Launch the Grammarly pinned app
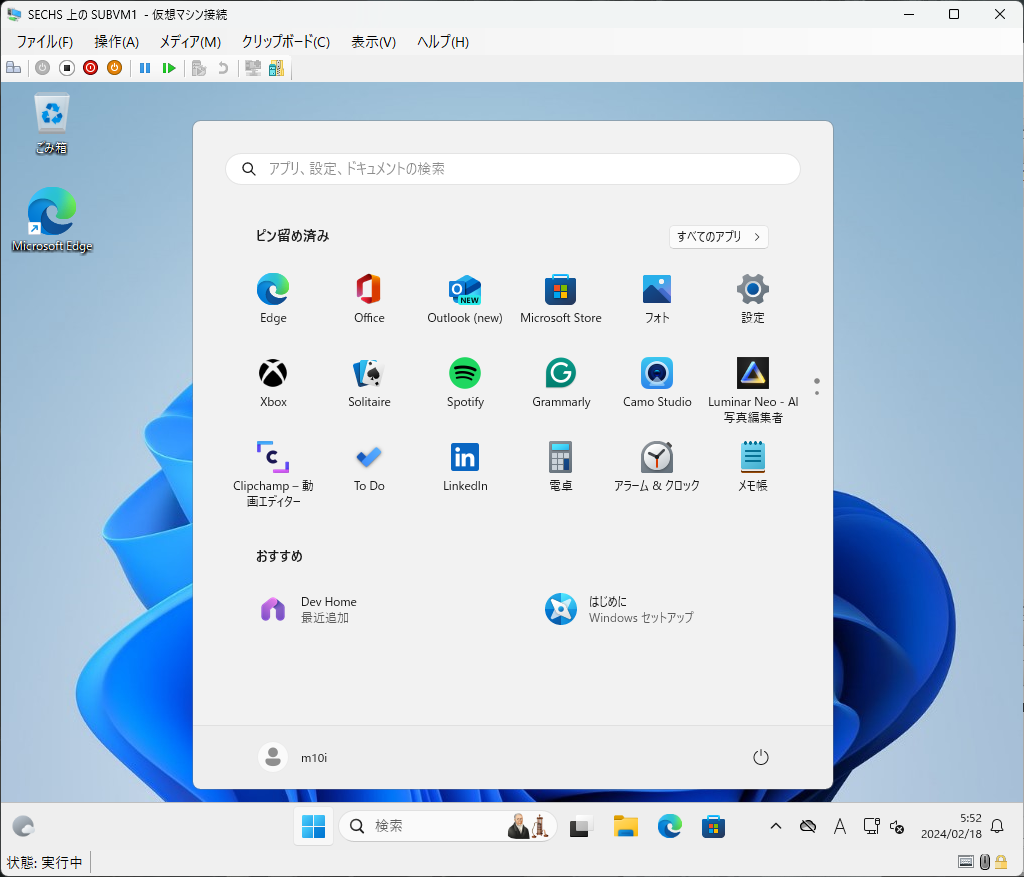The image size is (1024, 877). tap(560, 383)
